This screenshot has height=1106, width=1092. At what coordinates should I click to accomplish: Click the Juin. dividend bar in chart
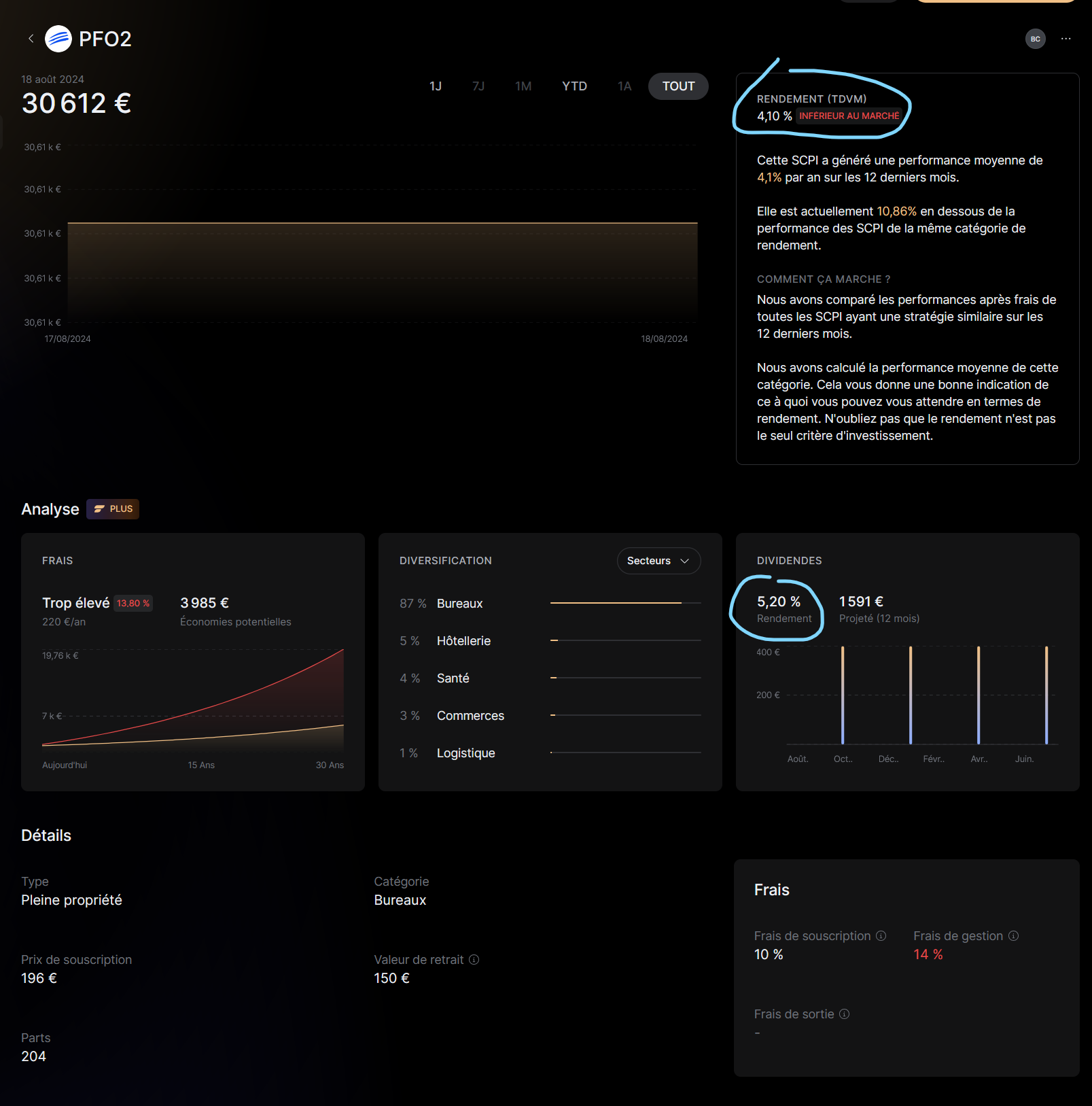(x=1046, y=695)
